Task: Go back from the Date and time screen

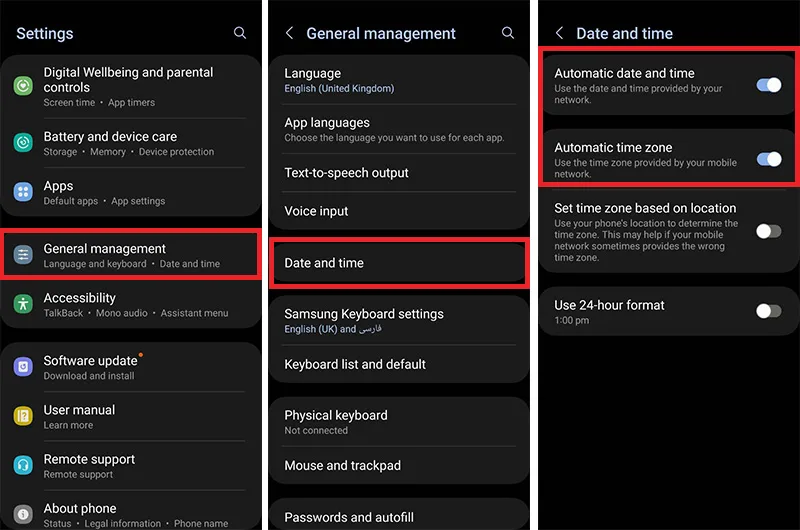Action: pyautogui.click(x=559, y=33)
